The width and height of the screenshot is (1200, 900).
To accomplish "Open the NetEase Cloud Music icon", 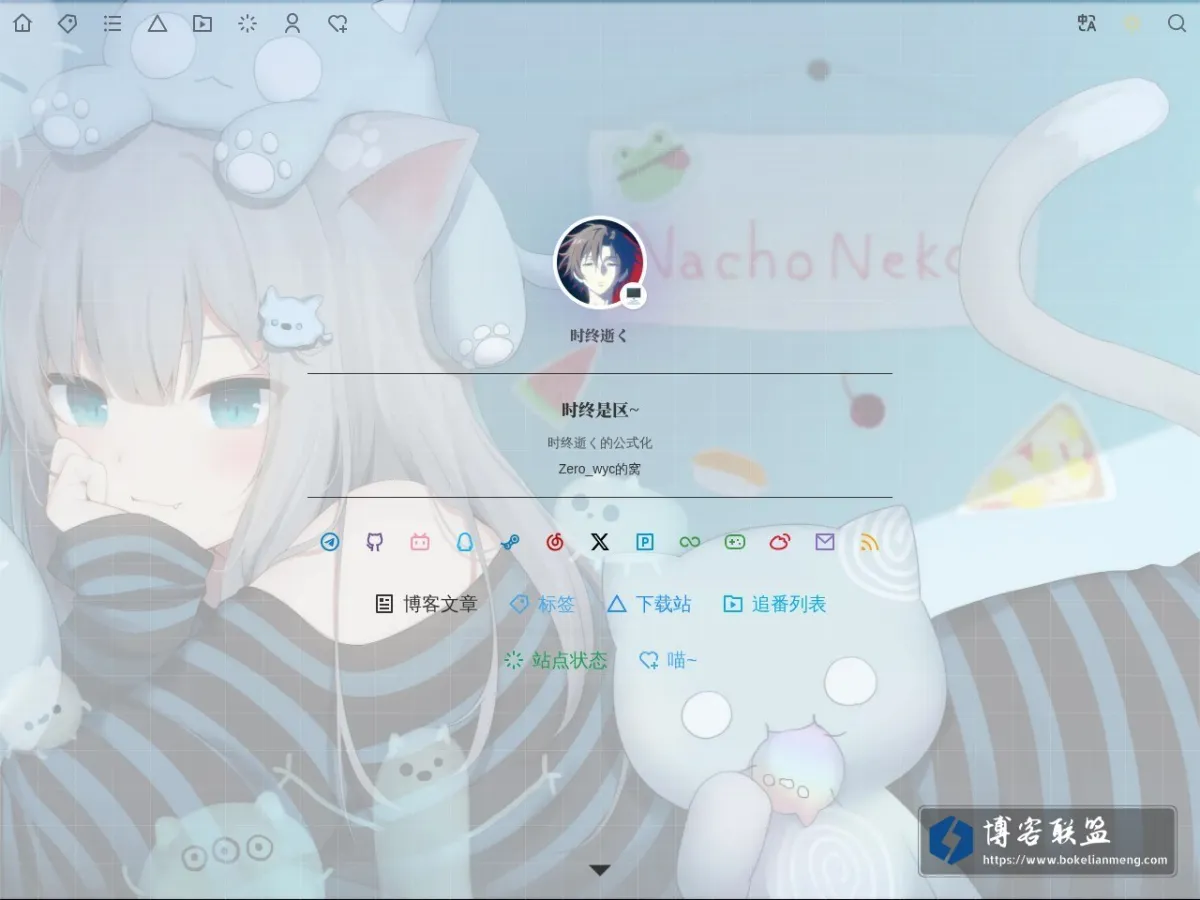I will [x=555, y=542].
